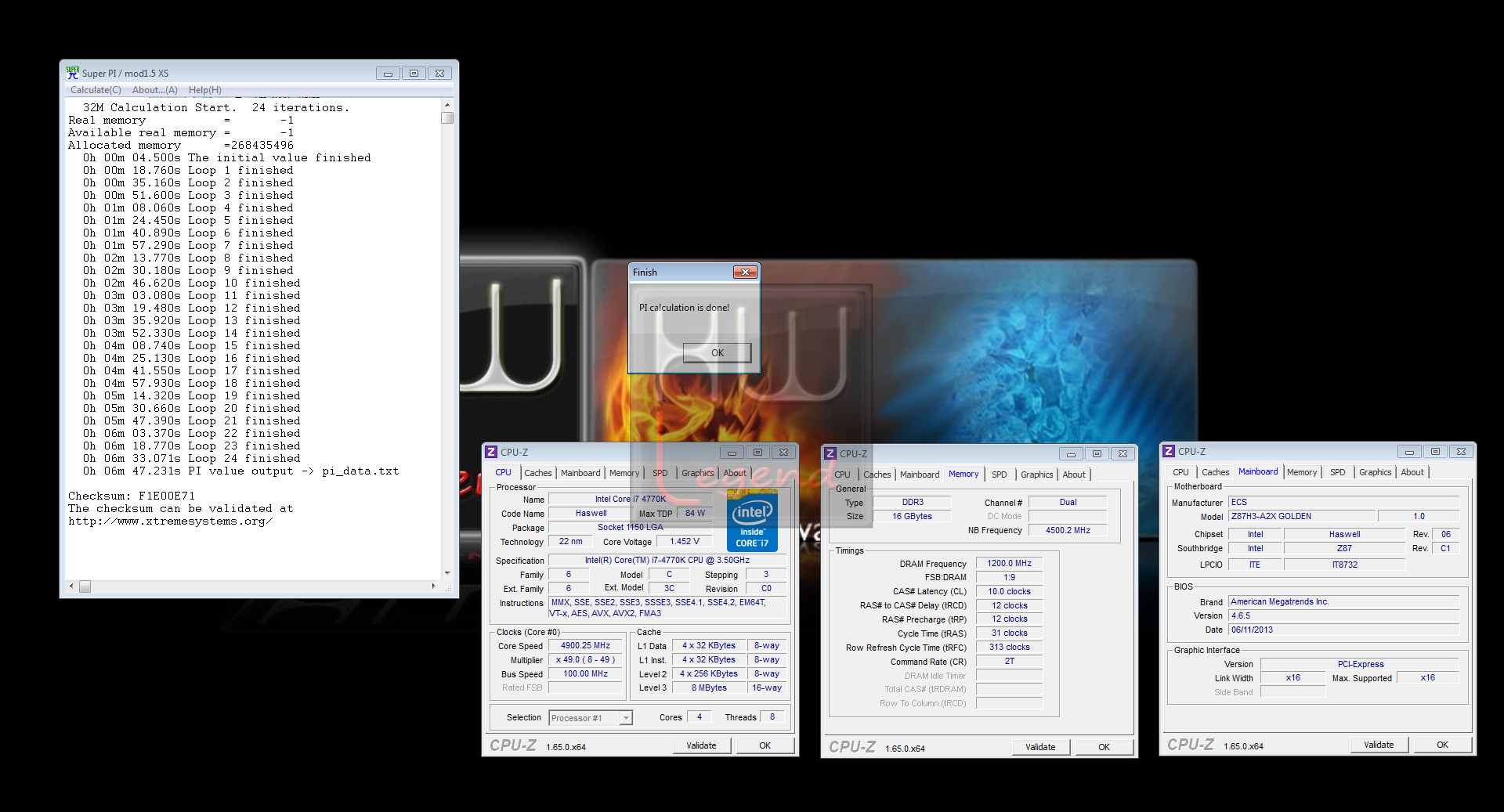Select Graphics tab in the CPU-Z Memory window

[x=1036, y=475]
